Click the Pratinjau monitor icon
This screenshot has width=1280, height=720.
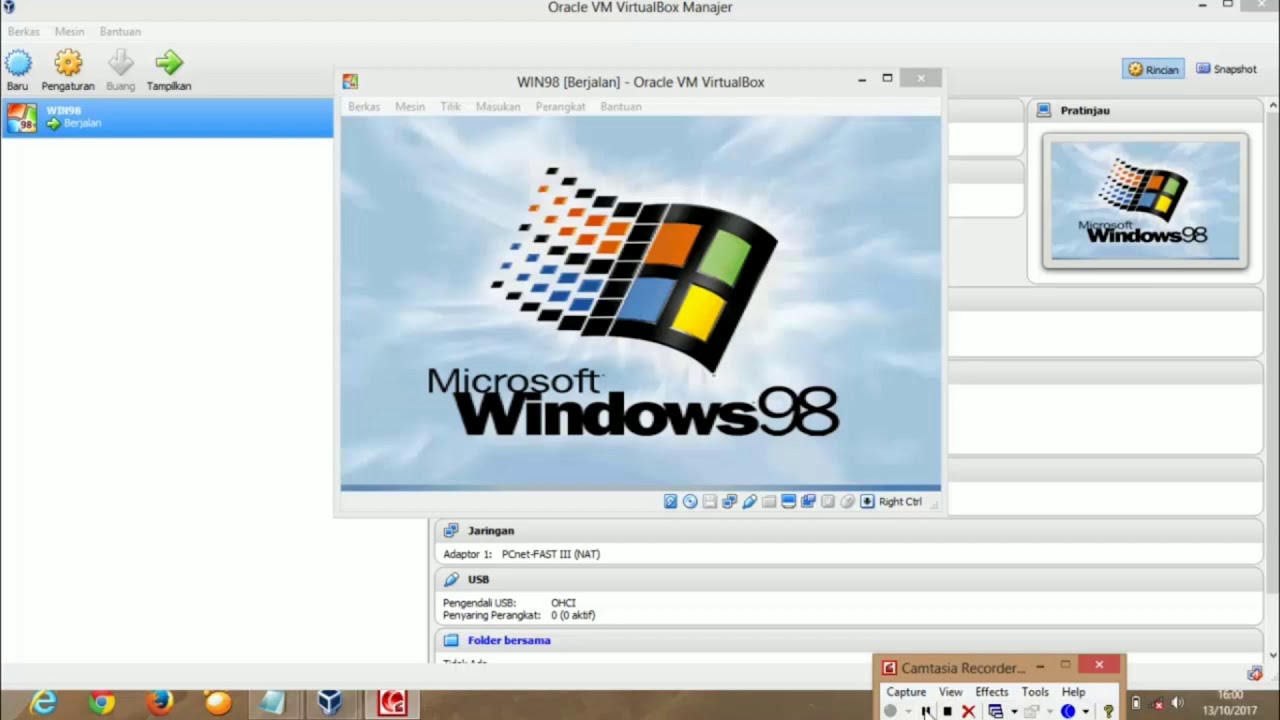tap(1044, 110)
